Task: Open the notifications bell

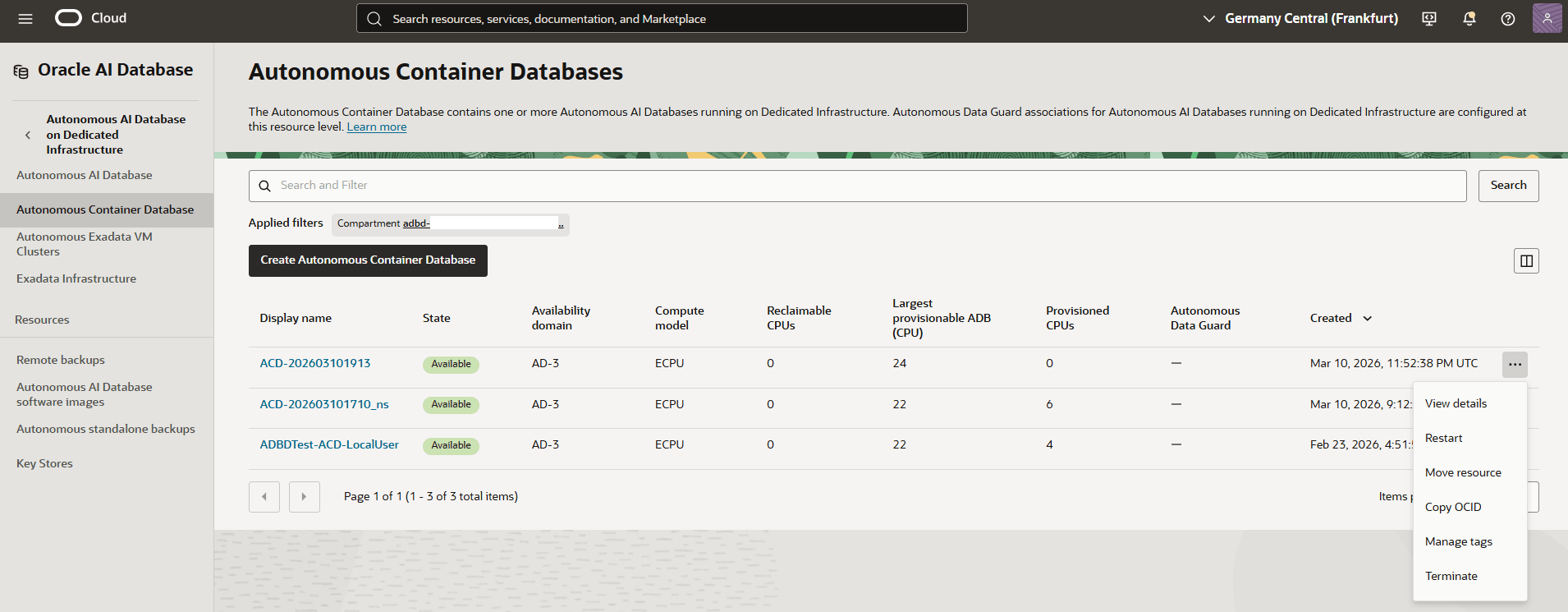Action: tap(1469, 19)
